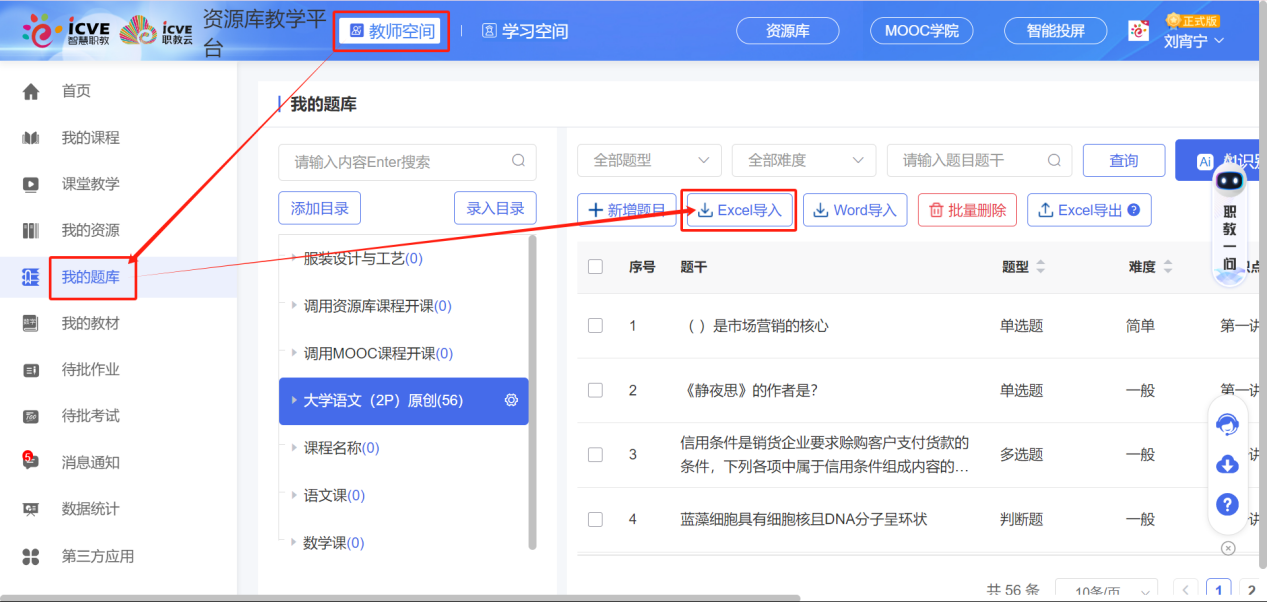Viewport: 1267px width, 602px height.
Task: Click the floating customer service headset icon
Action: (1227, 425)
